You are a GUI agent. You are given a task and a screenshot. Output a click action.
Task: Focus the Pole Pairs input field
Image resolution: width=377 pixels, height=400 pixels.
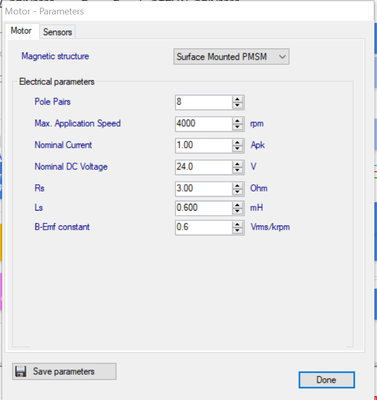(204, 102)
